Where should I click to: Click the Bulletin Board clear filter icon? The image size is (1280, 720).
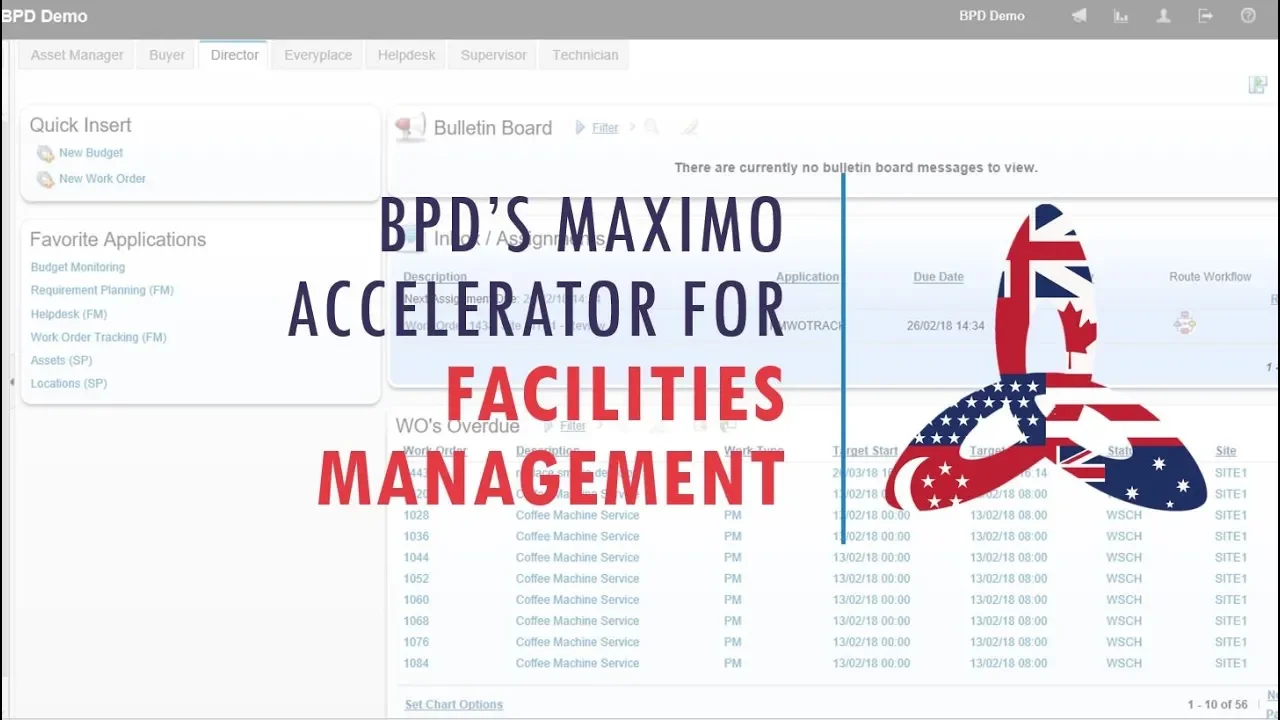click(x=689, y=127)
